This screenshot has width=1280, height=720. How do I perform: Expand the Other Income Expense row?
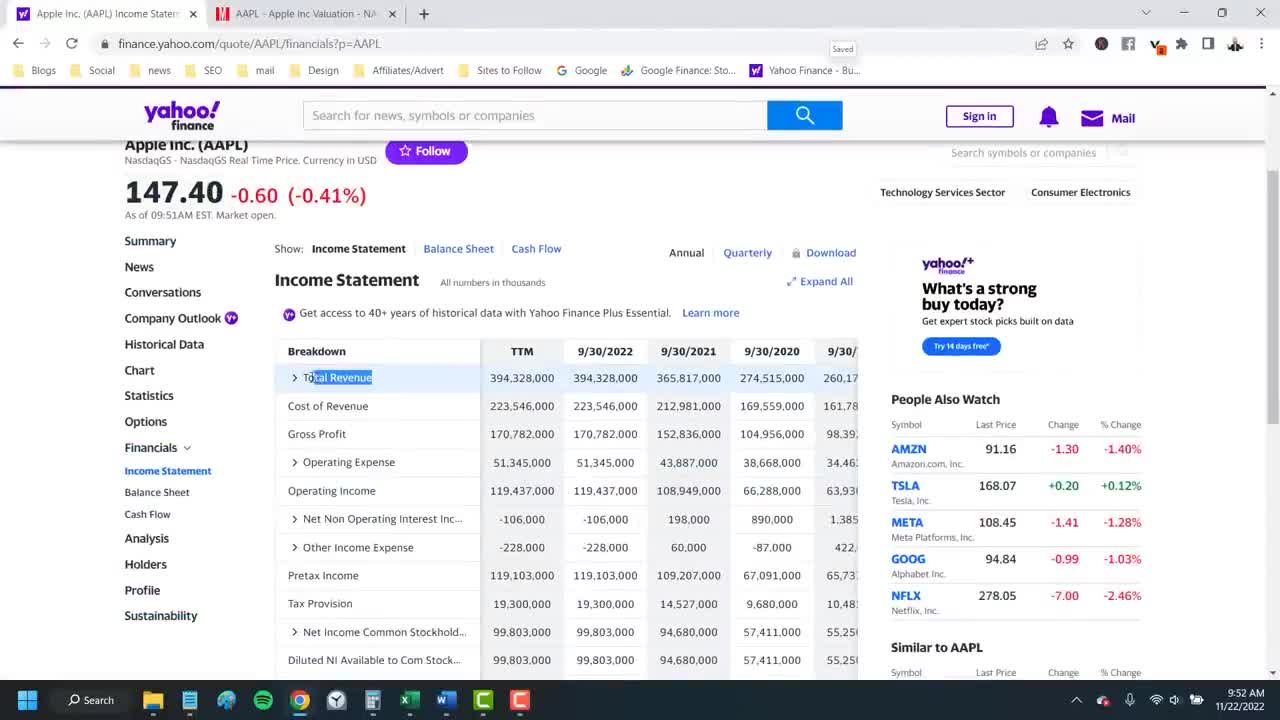tap(294, 548)
